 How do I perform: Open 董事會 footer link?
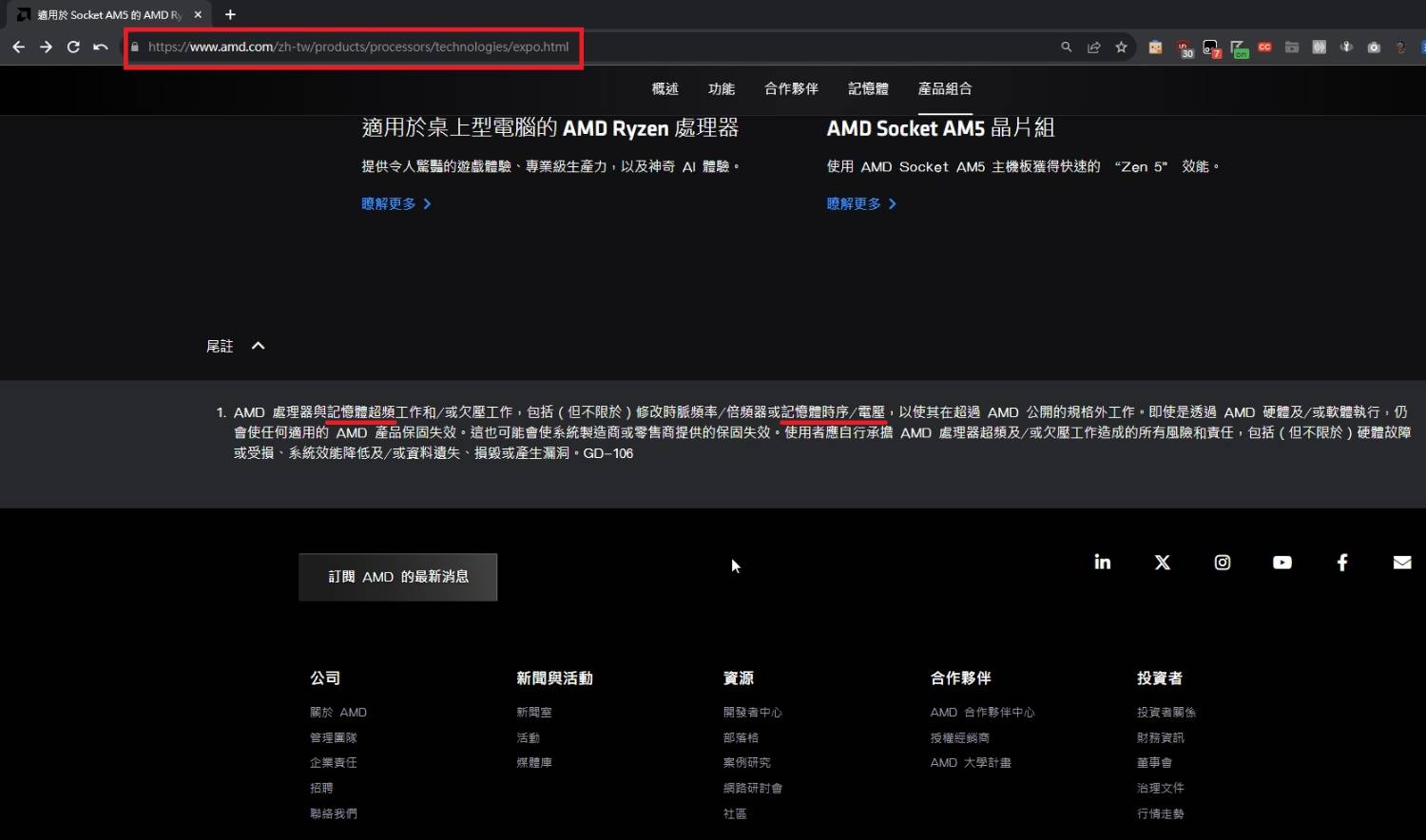(x=1154, y=762)
